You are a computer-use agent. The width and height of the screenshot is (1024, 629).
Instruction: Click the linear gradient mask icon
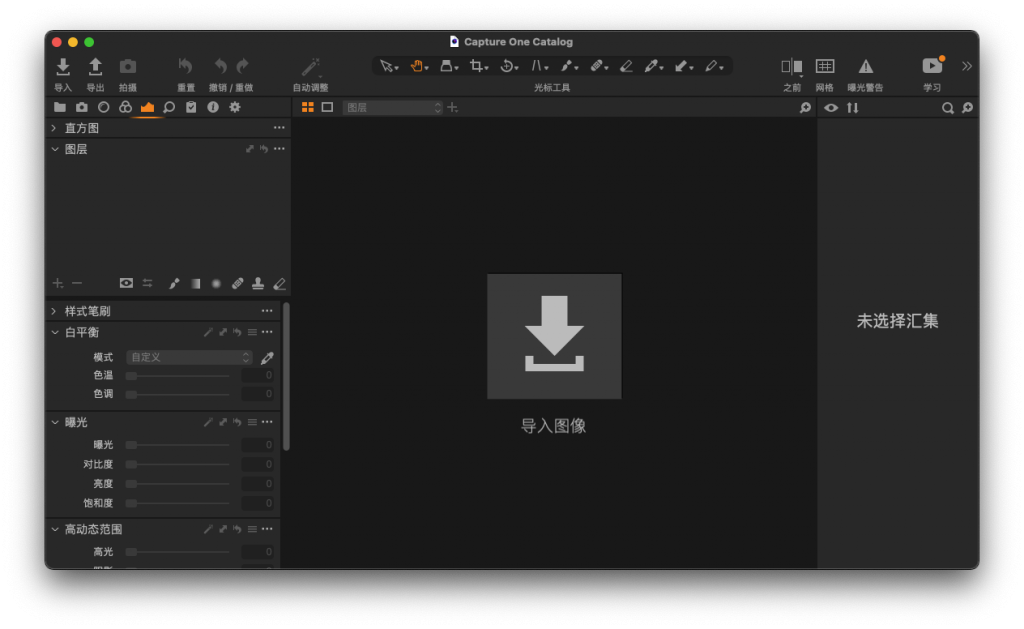(x=195, y=283)
